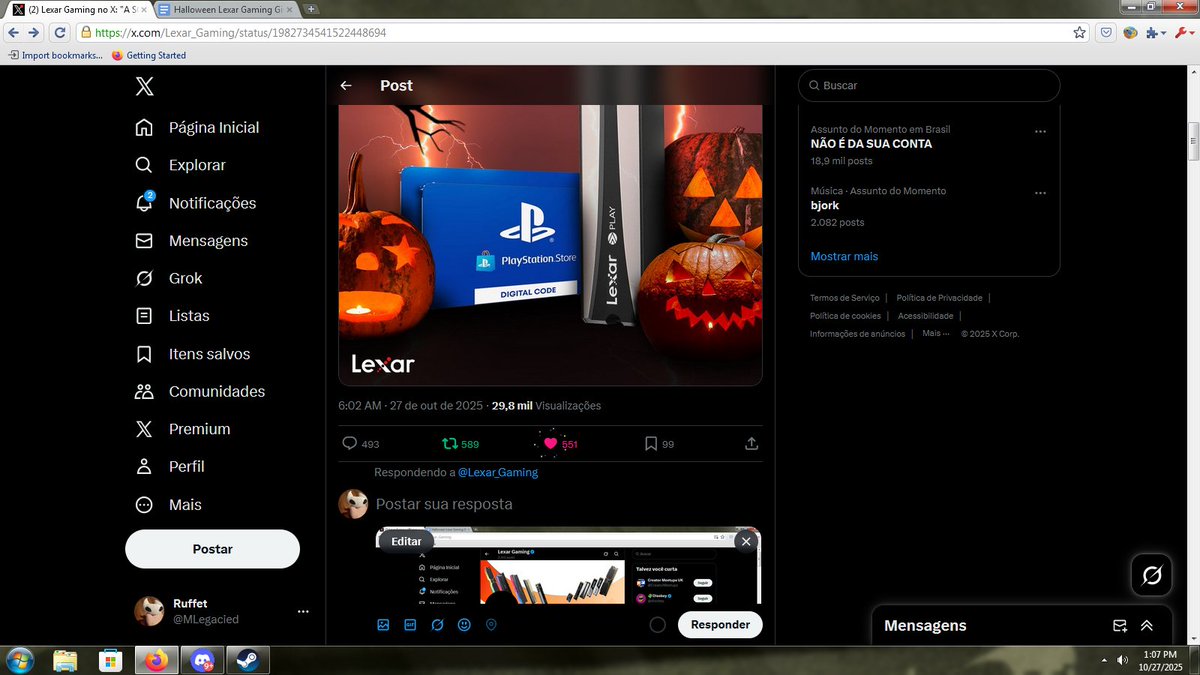The image size is (1200, 675).
Task: Switch to Halloween Lexar Gaming tab
Action: (x=226, y=8)
